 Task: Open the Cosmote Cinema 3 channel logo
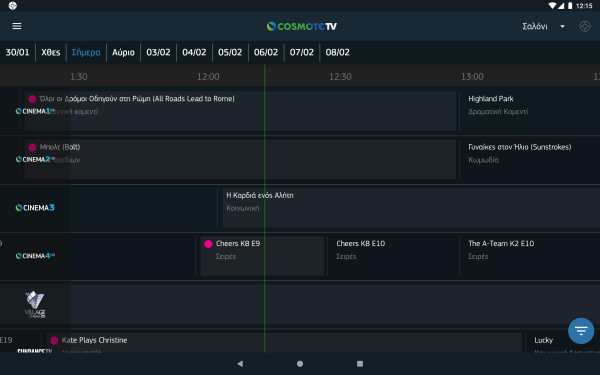35,208
